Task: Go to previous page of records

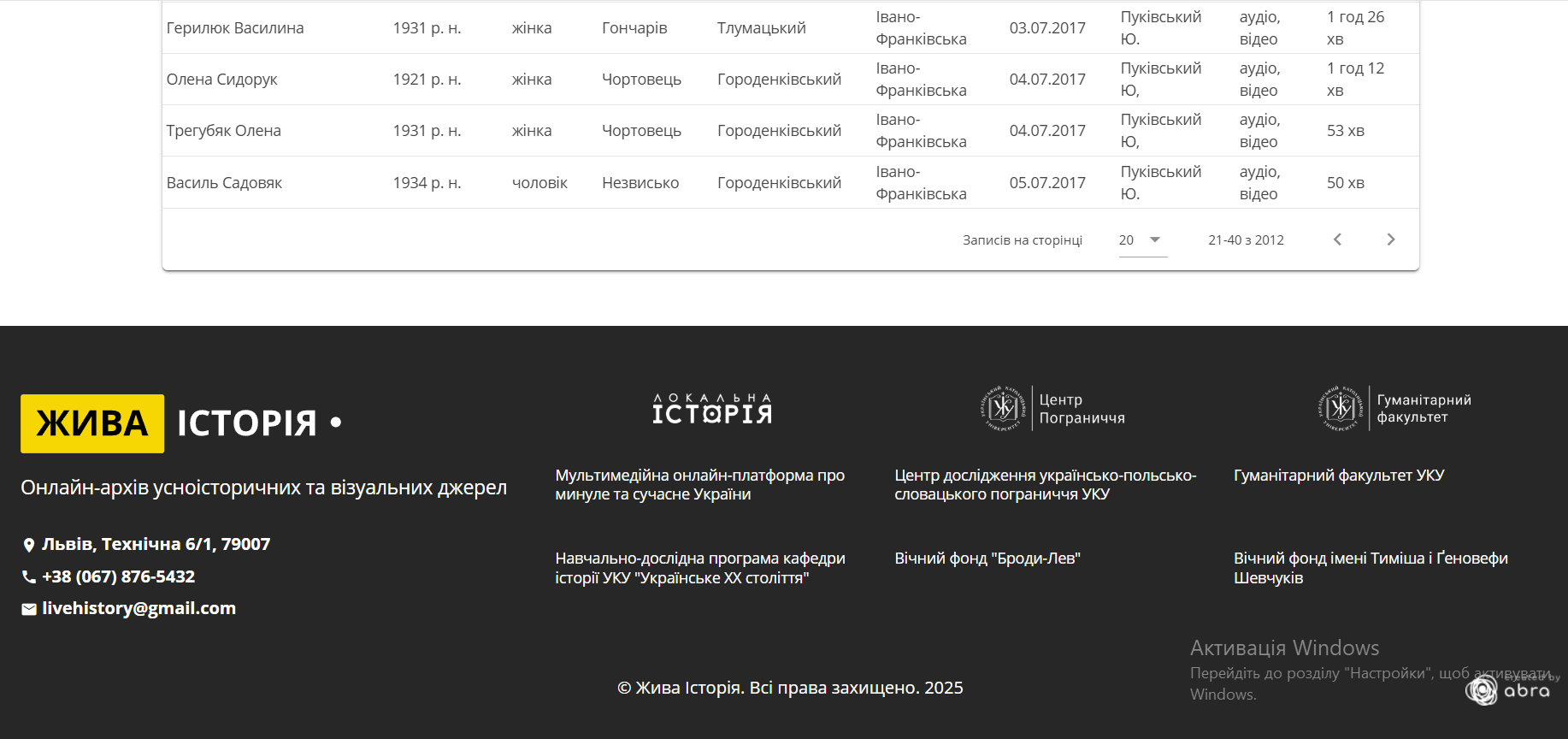Action: point(1337,239)
